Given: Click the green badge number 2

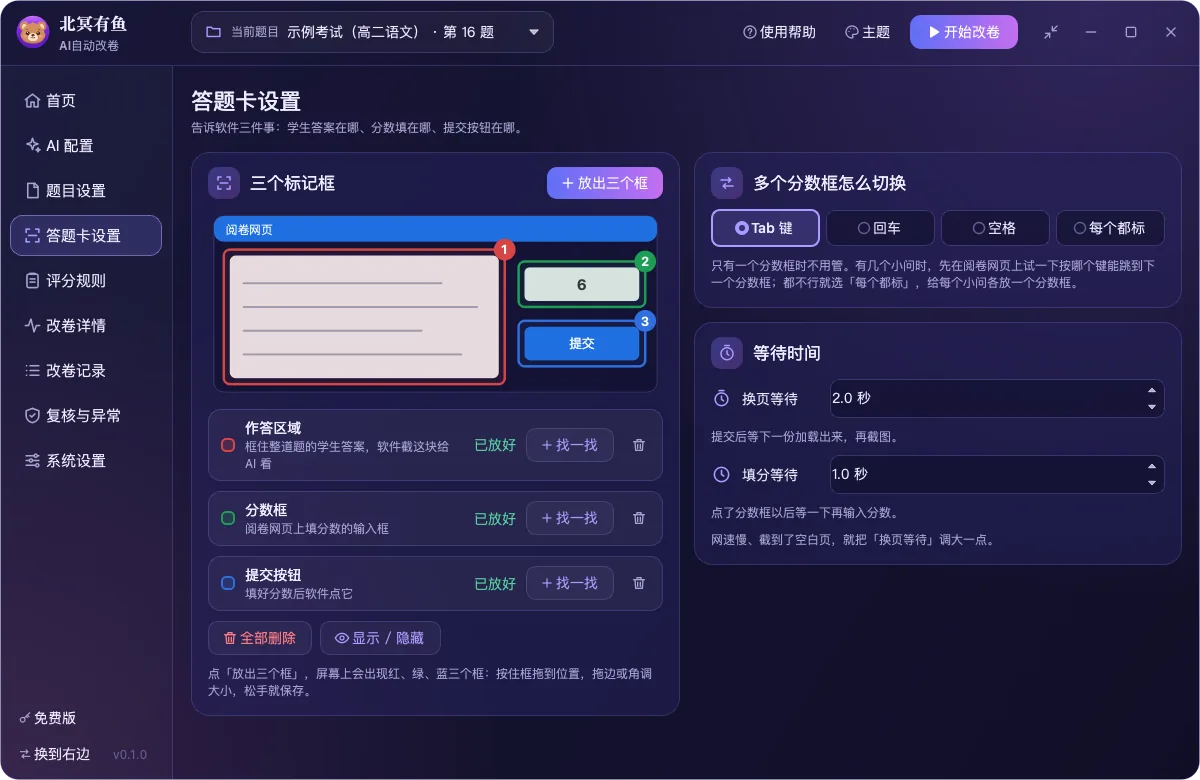Looking at the screenshot, I should [645, 262].
